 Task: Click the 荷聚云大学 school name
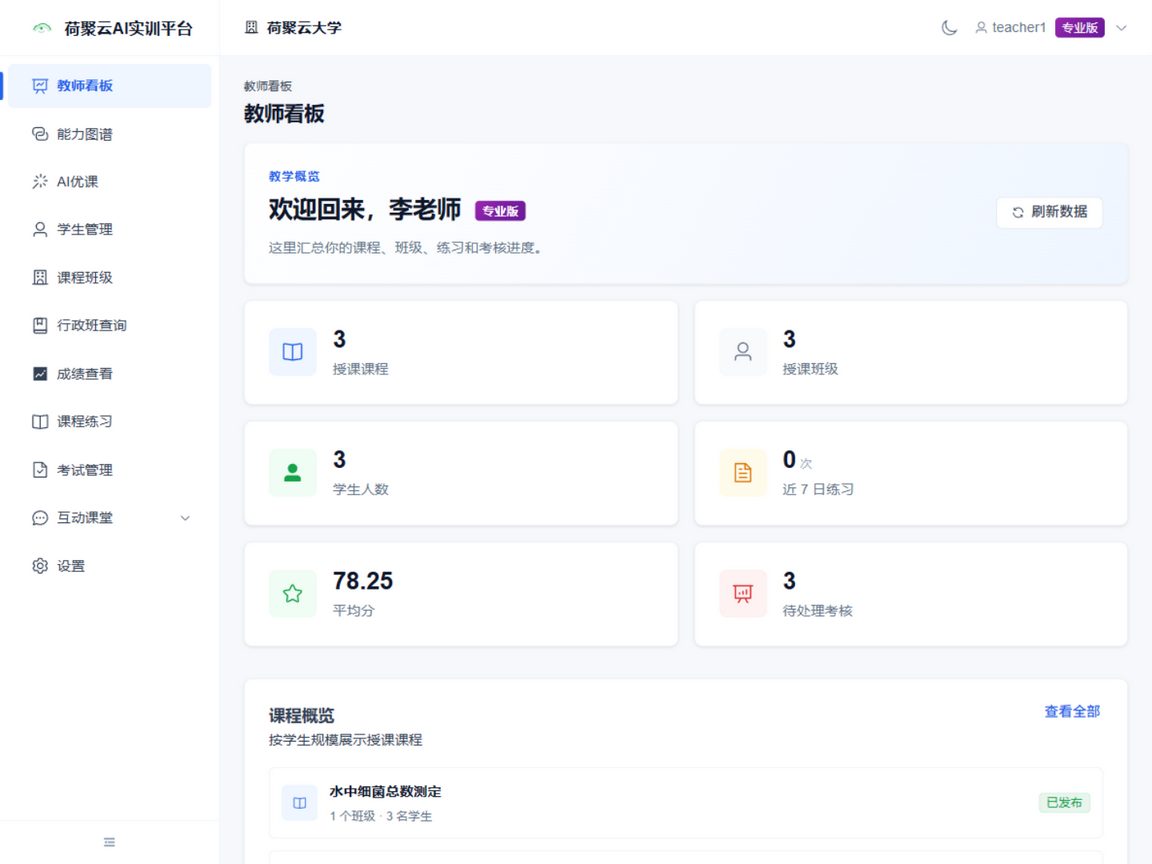click(x=304, y=28)
